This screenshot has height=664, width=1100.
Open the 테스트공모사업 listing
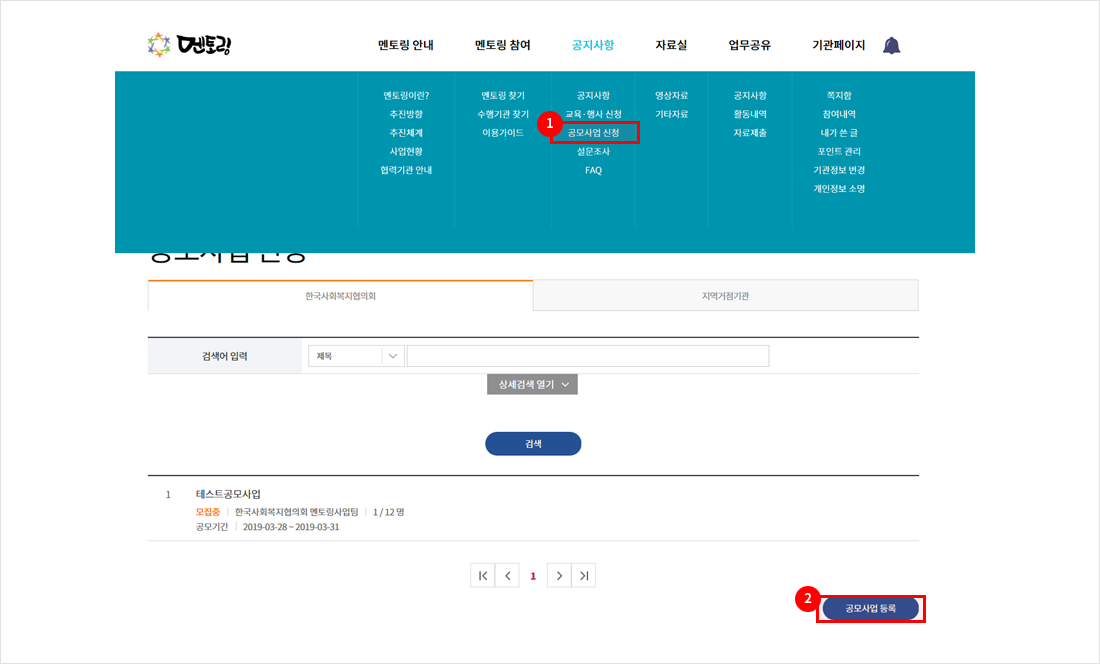point(228,494)
